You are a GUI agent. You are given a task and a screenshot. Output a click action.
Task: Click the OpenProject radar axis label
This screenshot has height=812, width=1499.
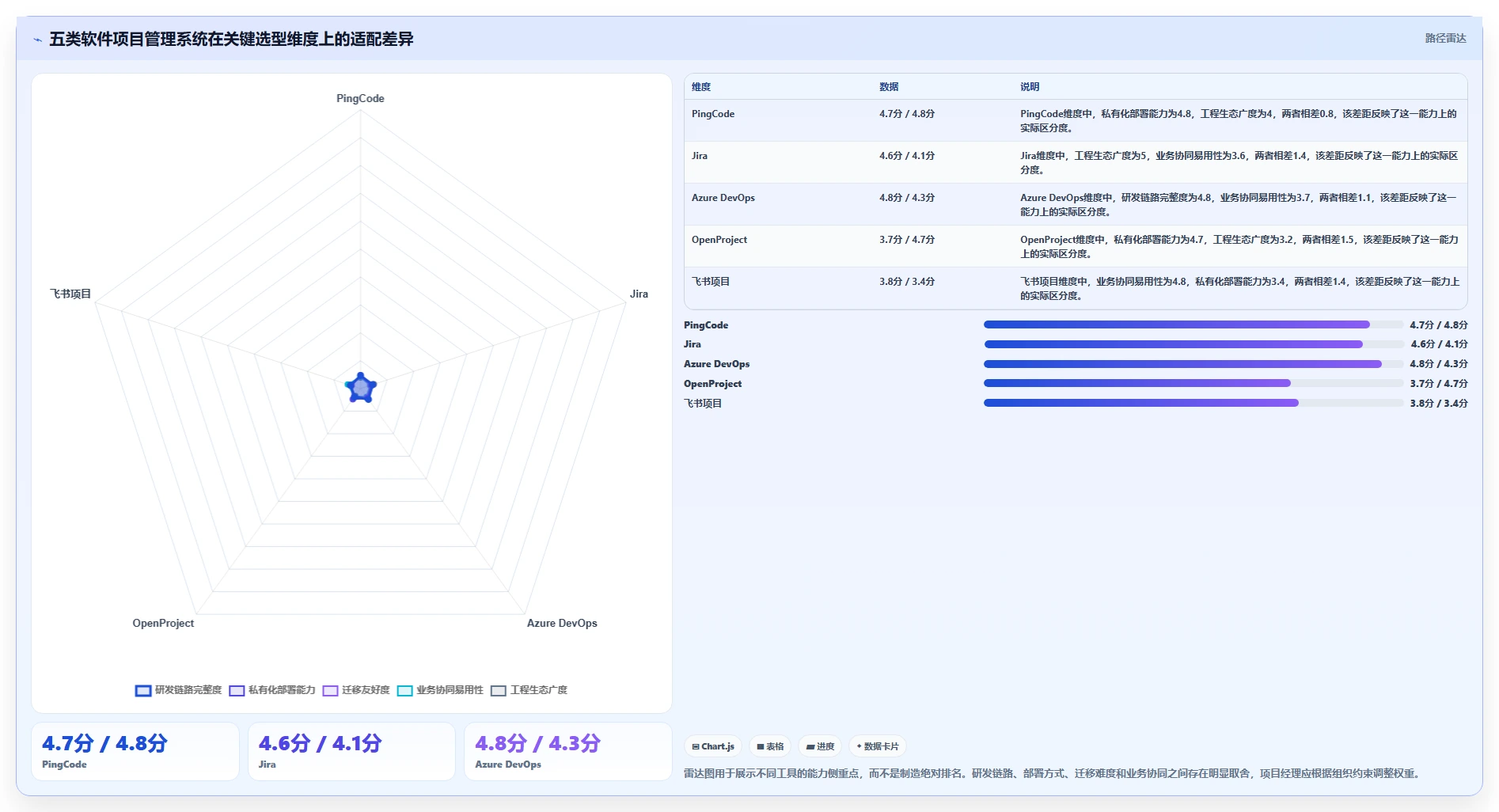tap(163, 623)
